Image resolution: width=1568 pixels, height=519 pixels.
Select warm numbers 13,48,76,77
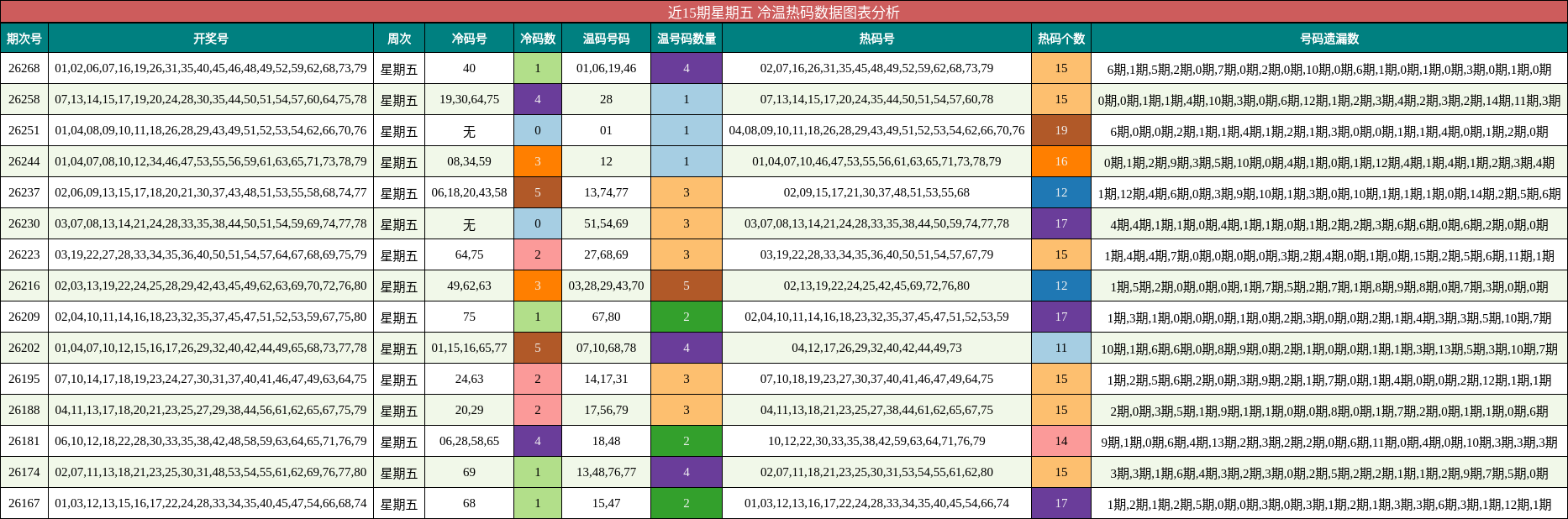pyautogui.click(x=606, y=472)
